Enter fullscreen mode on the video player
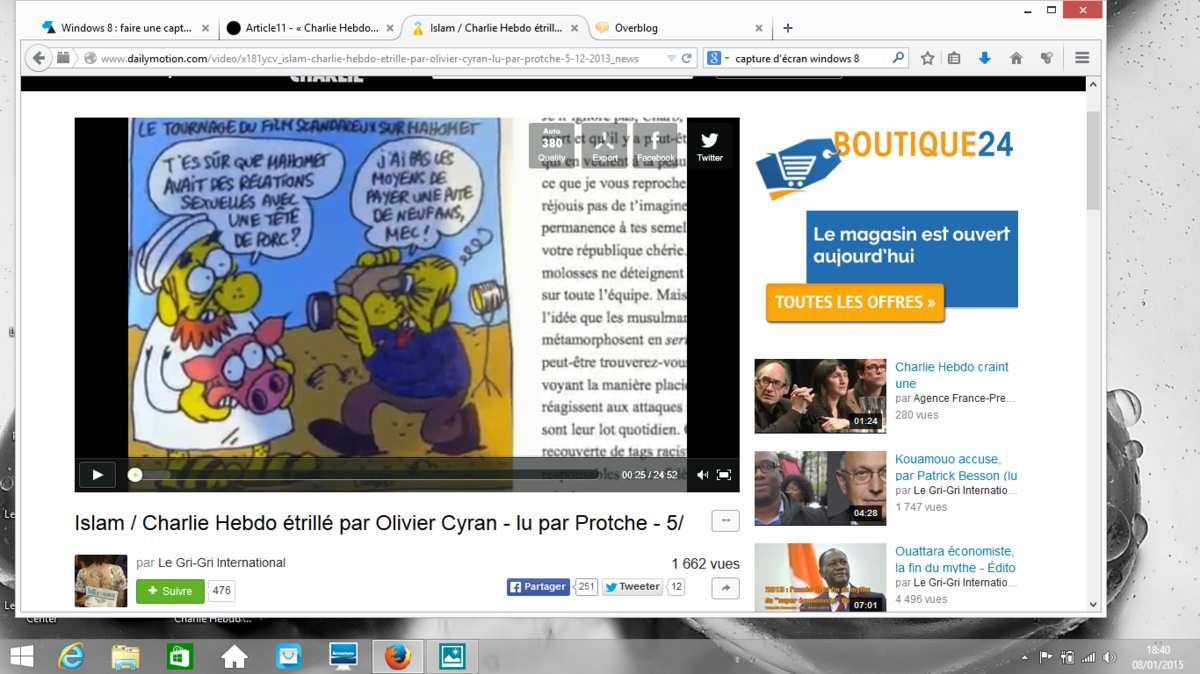 724,475
